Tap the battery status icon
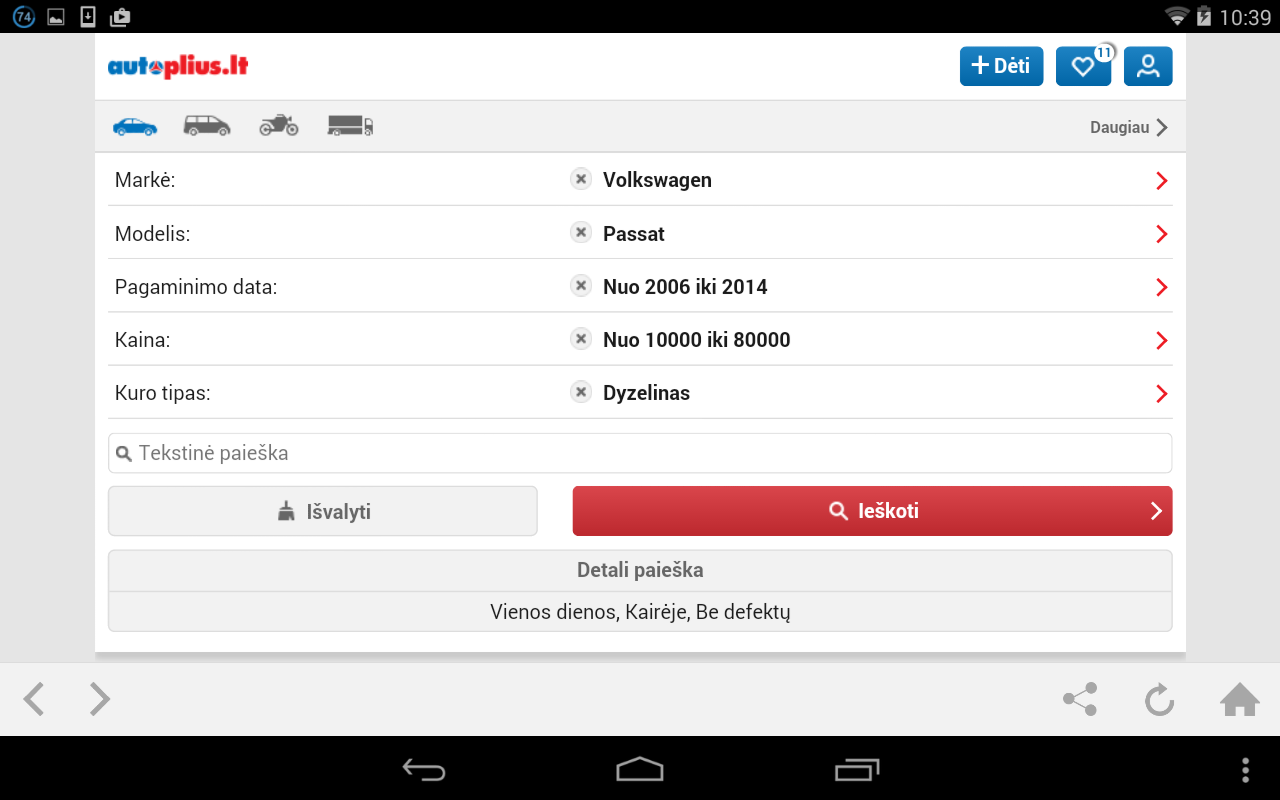 [x=1204, y=16]
